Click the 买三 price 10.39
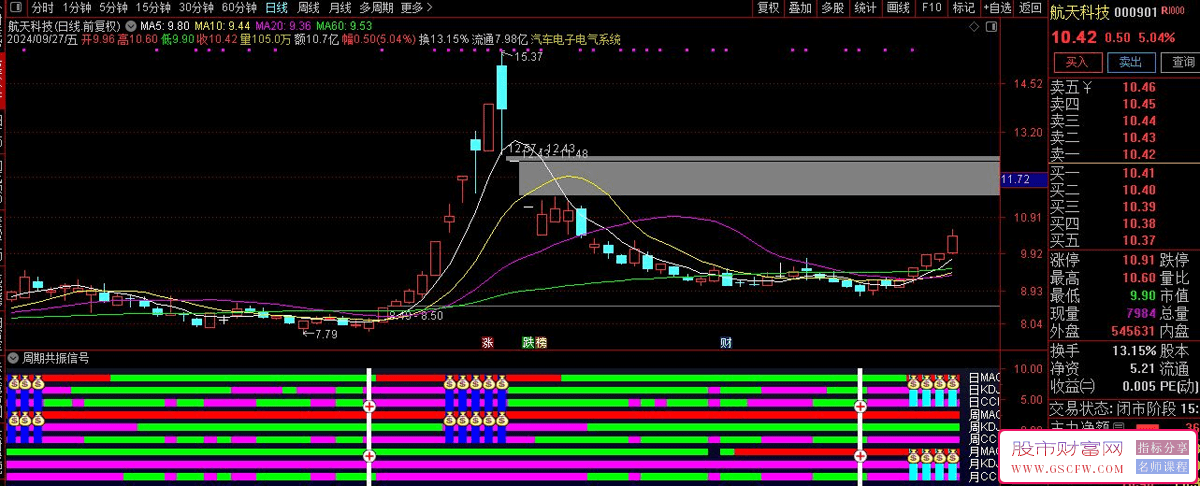This screenshot has height=486, width=1200. [x=1138, y=207]
